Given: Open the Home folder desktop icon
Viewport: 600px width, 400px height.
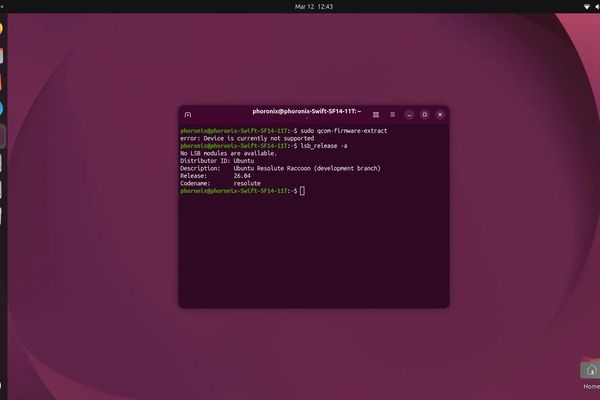Looking at the screenshot, I should tap(591, 373).
